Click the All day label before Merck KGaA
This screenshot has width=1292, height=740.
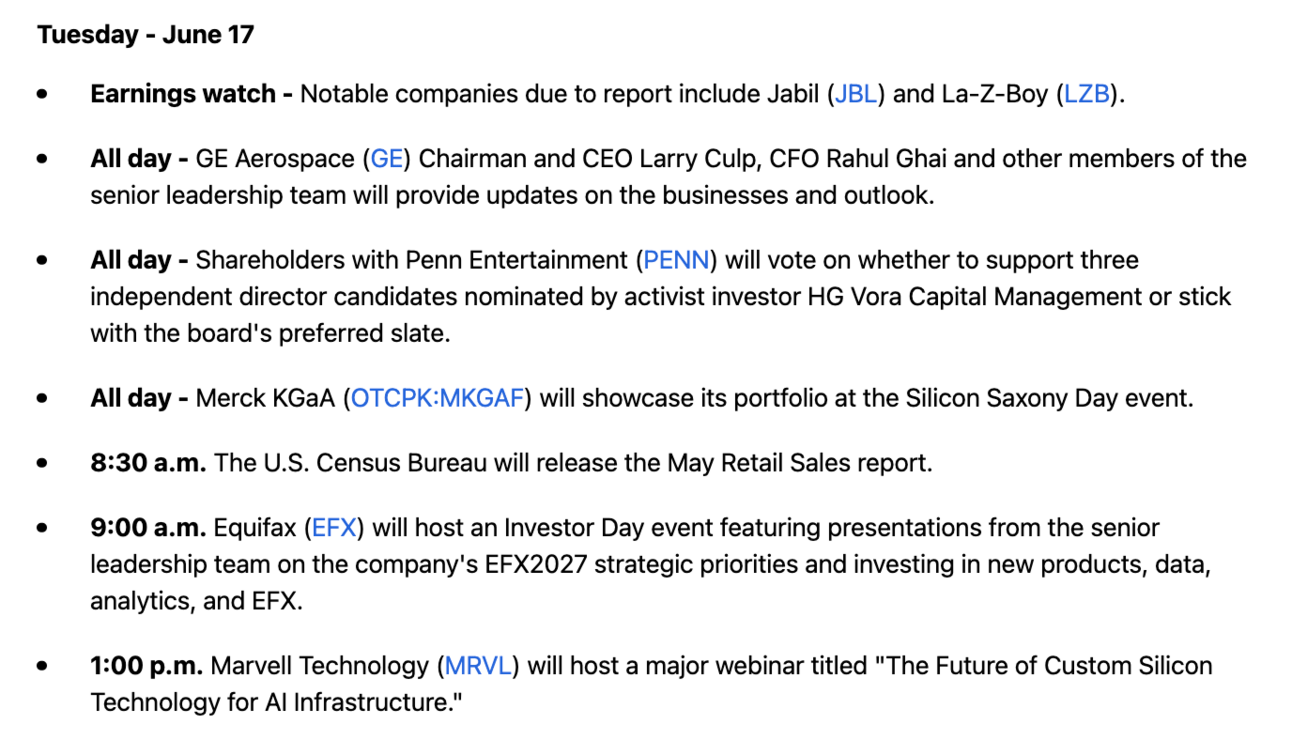(x=139, y=398)
